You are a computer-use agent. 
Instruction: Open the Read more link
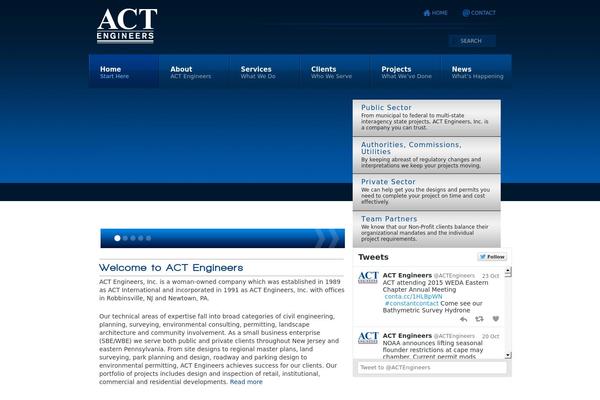click(x=246, y=382)
